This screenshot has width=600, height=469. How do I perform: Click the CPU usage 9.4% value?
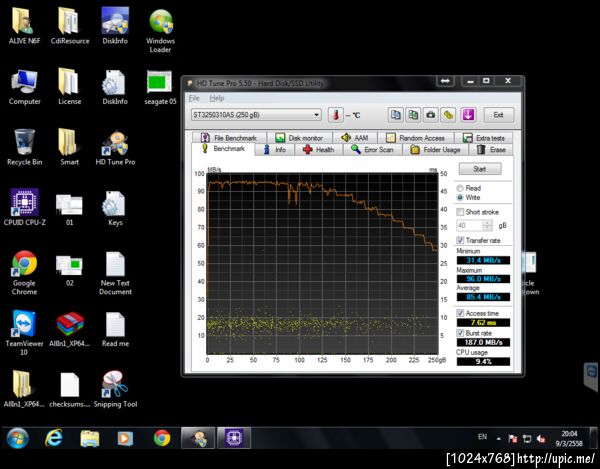pyautogui.click(x=483, y=362)
